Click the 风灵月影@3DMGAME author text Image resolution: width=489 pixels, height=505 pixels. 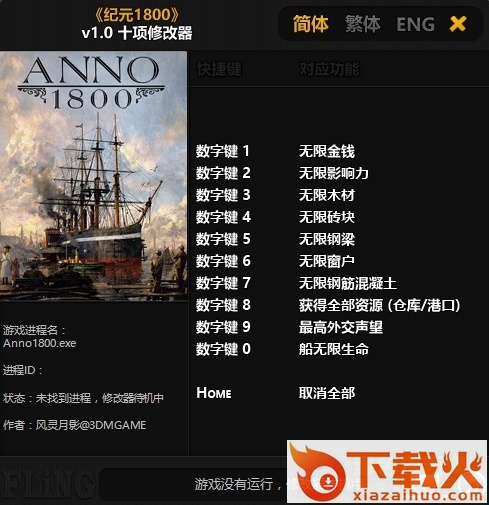[91, 425]
